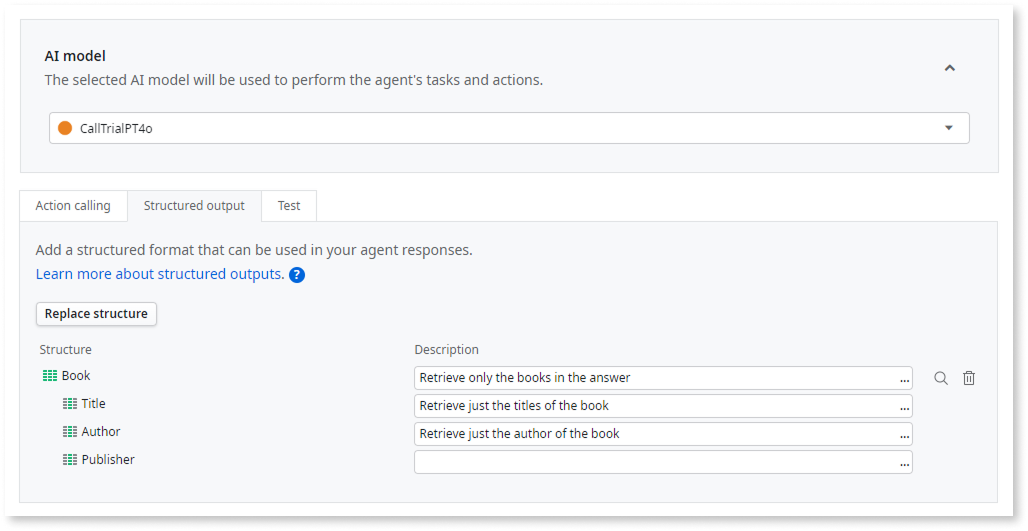
Task: Click the Title attribute icon
Action: (70, 404)
